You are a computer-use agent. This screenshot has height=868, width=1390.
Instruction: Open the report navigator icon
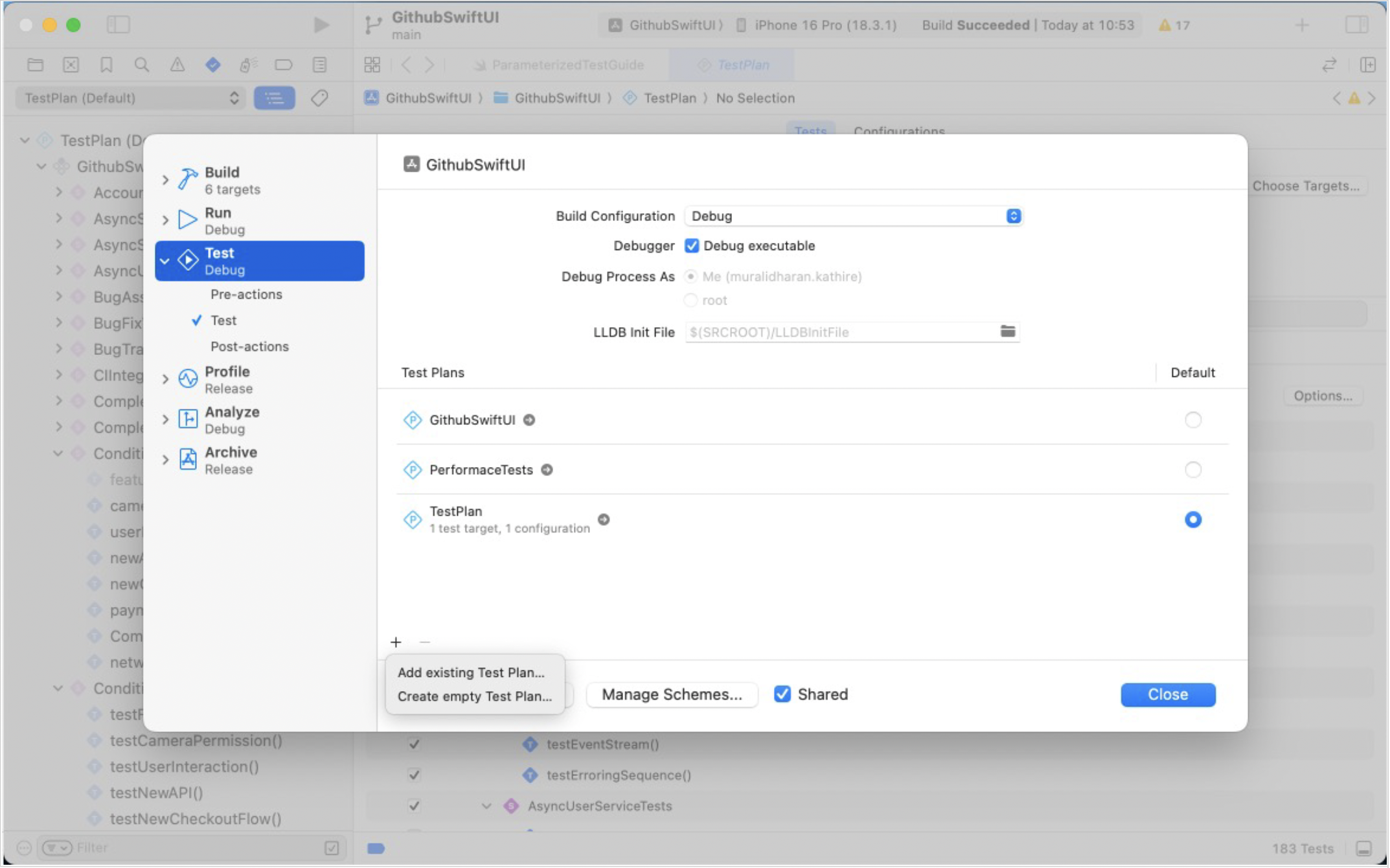click(319, 65)
